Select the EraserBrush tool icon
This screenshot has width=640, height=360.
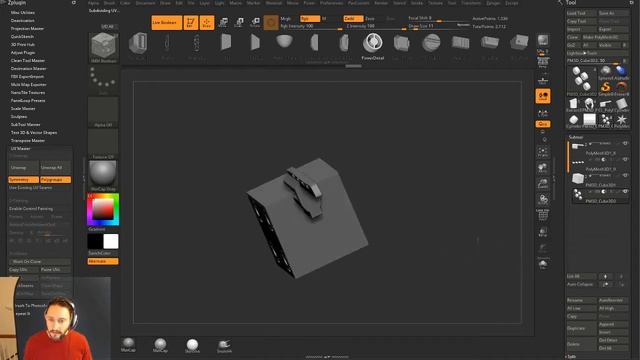pyautogui.click(x=621, y=87)
